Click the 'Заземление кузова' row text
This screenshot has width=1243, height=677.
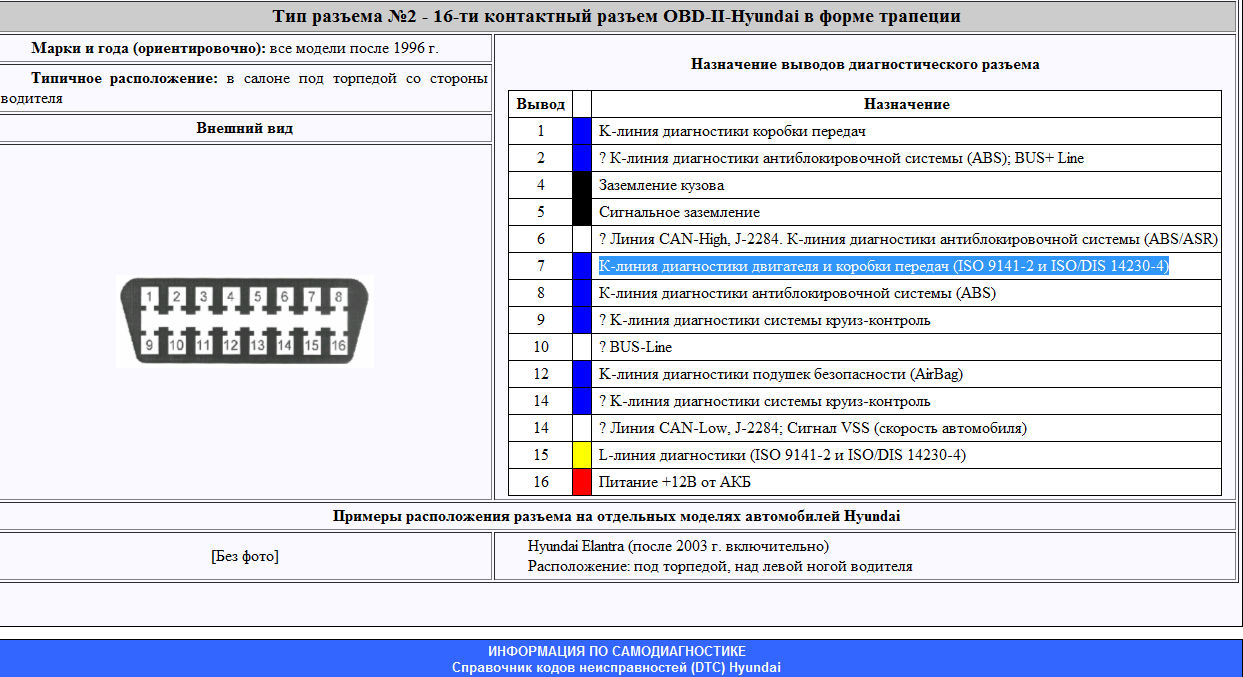tap(661, 185)
